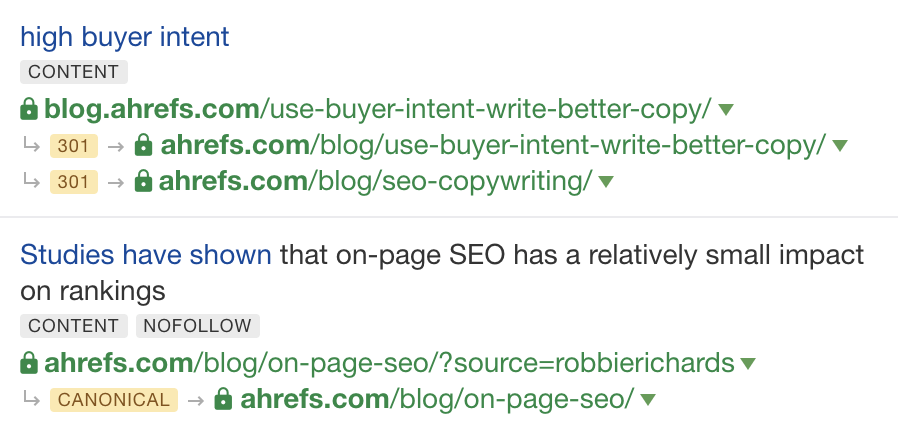Click lock icon before canonical on-page-seo URL

point(224,400)
